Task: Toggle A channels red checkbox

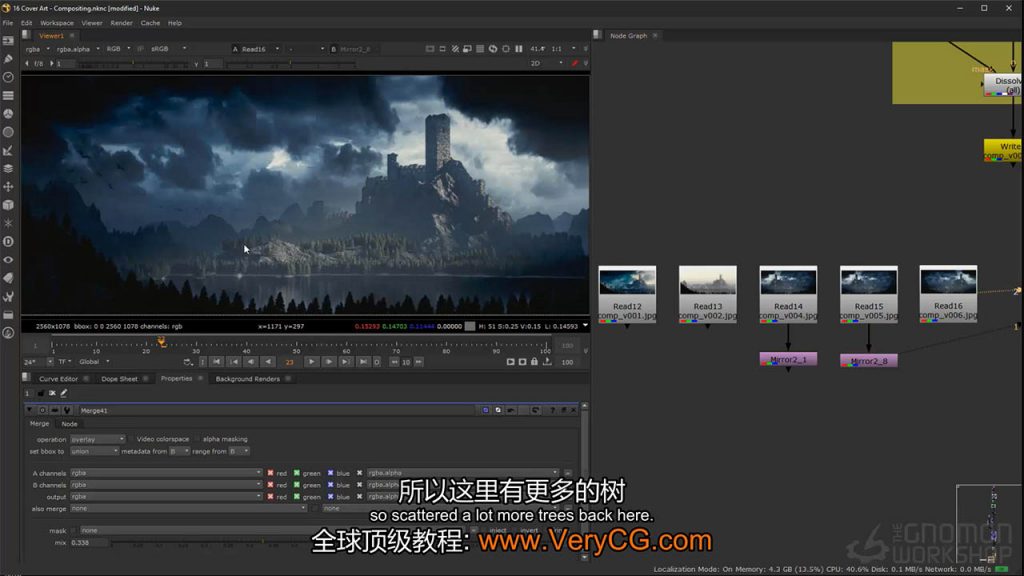Action: point(270,473)
